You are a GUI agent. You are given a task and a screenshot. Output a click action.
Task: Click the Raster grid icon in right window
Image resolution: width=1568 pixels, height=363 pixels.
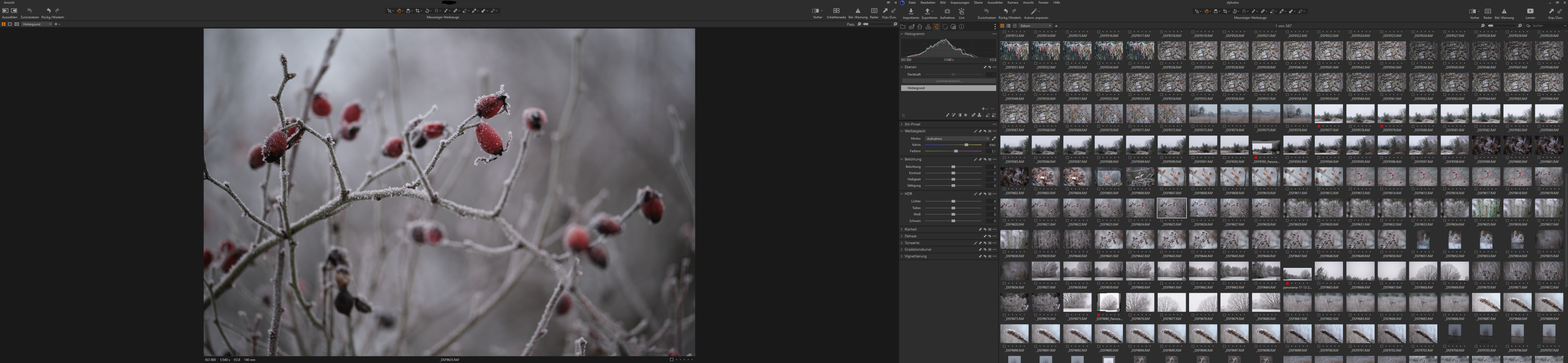tap(1488, 11)
